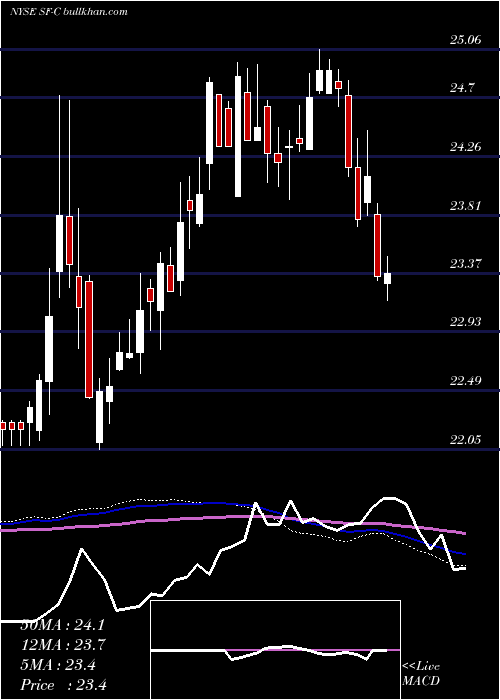
Task: Click the <<Live MACD label
Action: [421, 674]
